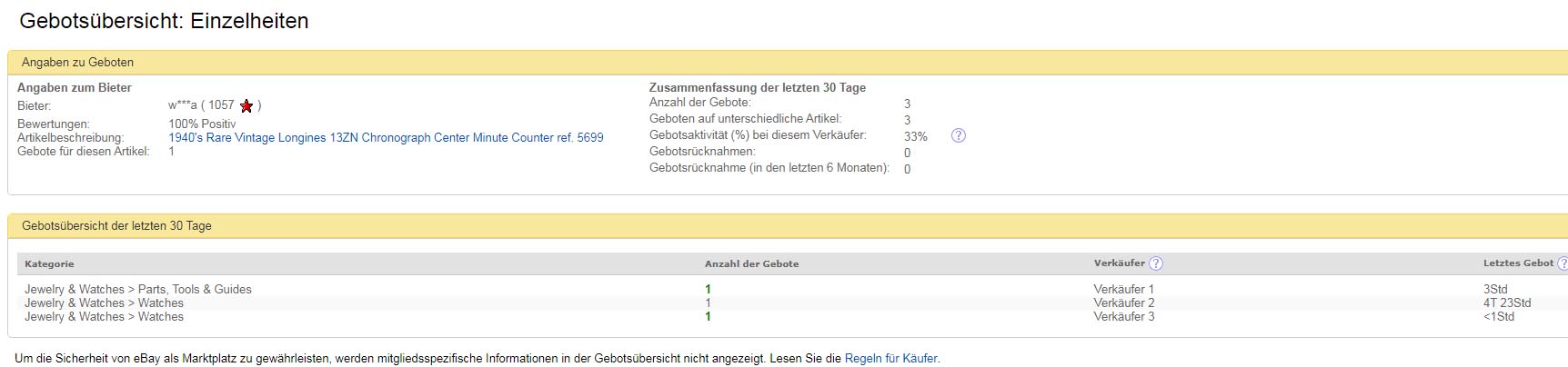Click the Anzahl der Gebote column header
This screenshot has width=1568, height=367.
coord(751,263)
